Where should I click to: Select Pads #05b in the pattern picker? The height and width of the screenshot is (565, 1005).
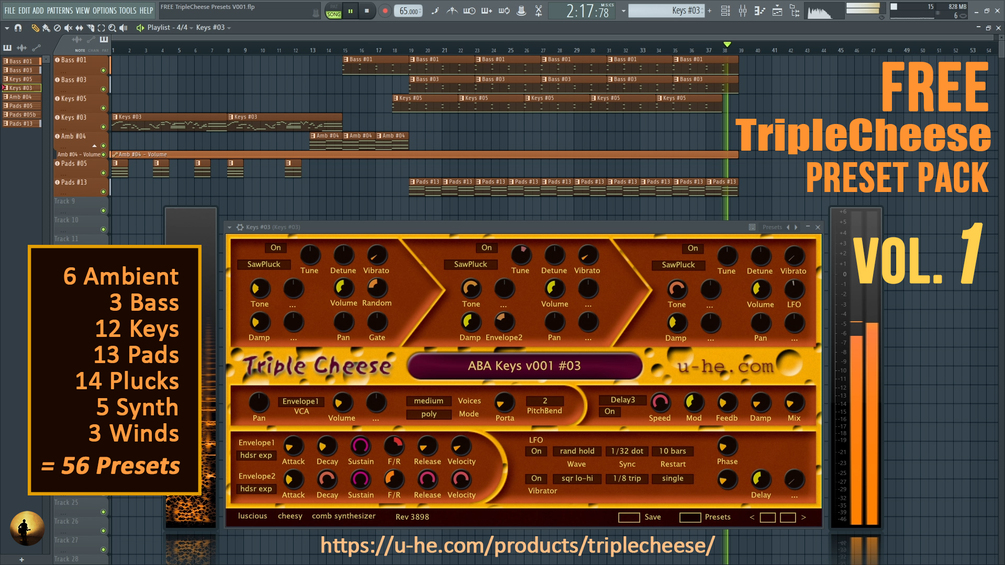[22, 115]
